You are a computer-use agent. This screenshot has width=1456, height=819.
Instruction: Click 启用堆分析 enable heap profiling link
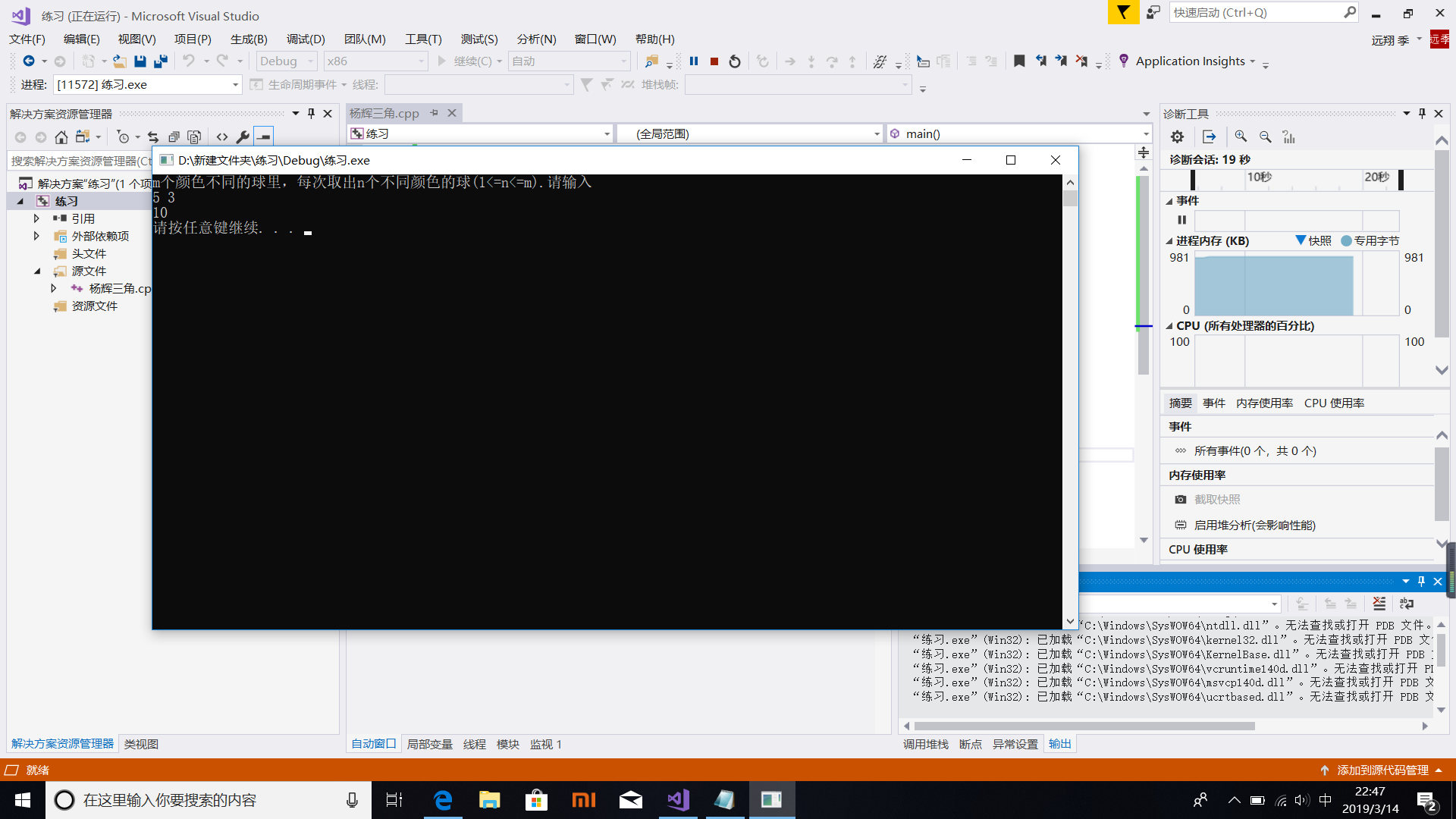click(1254, 525)
